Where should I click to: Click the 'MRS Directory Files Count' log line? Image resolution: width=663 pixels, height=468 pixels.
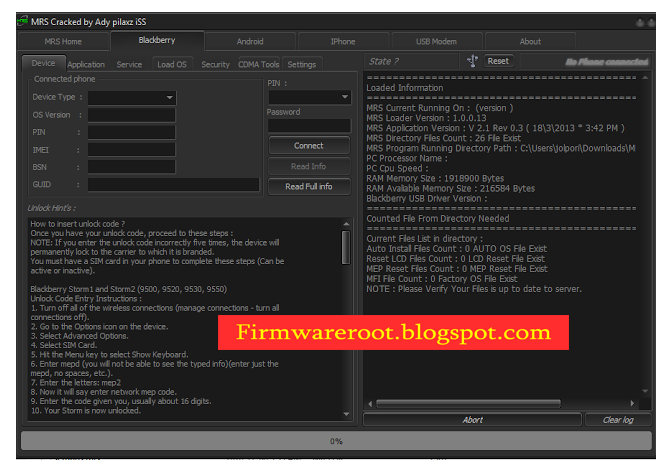click(444, 138)
